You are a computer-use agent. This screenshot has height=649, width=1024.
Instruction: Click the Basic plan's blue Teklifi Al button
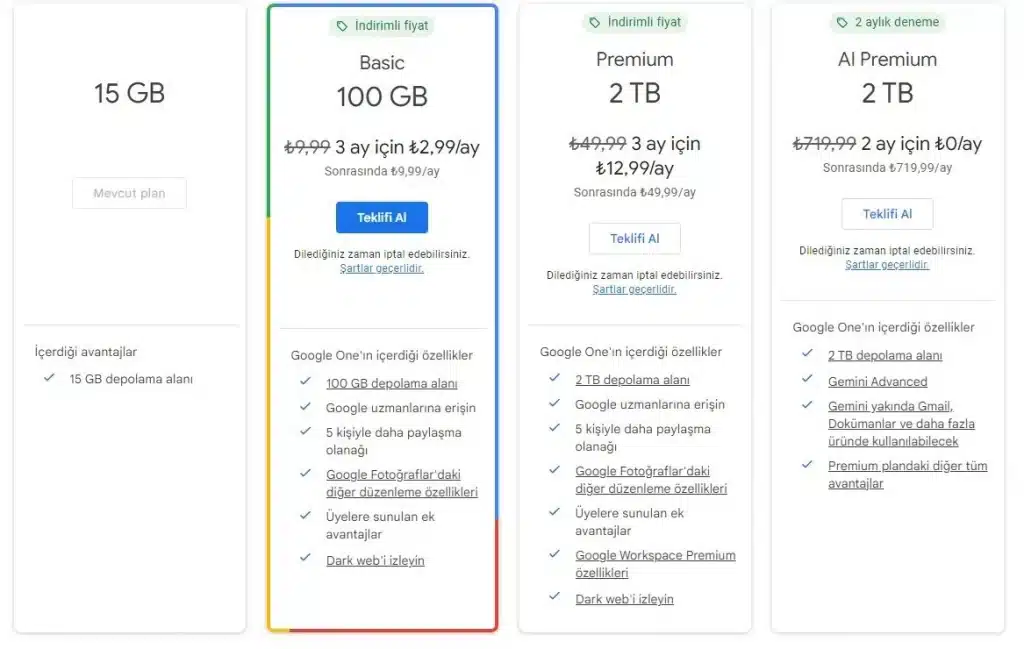click(x=381, y=217)
